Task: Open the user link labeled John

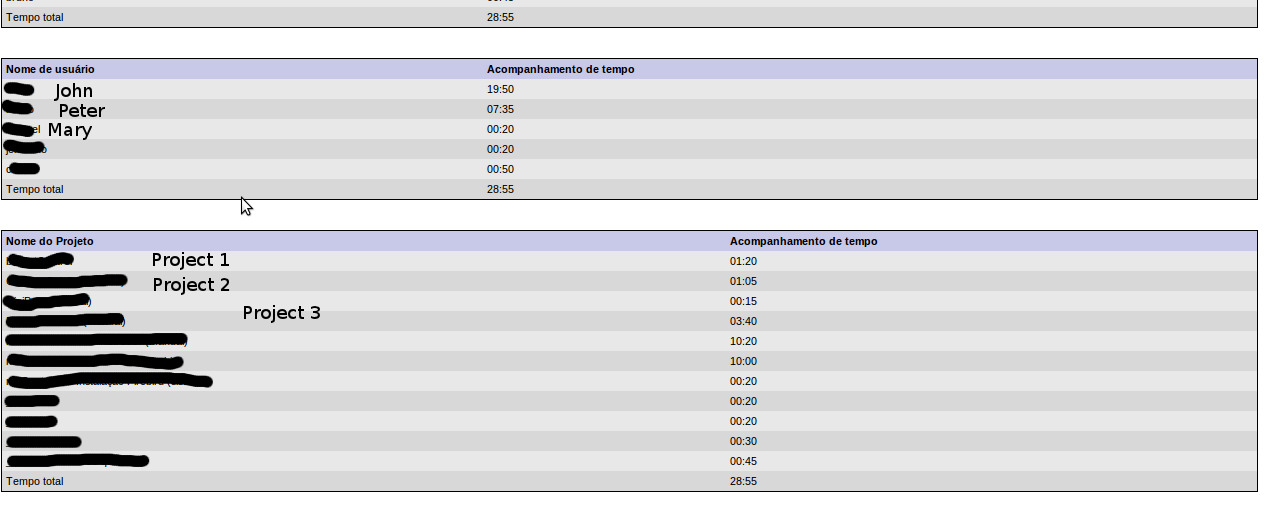Action: pyautogui.click(x=20, y=90)
